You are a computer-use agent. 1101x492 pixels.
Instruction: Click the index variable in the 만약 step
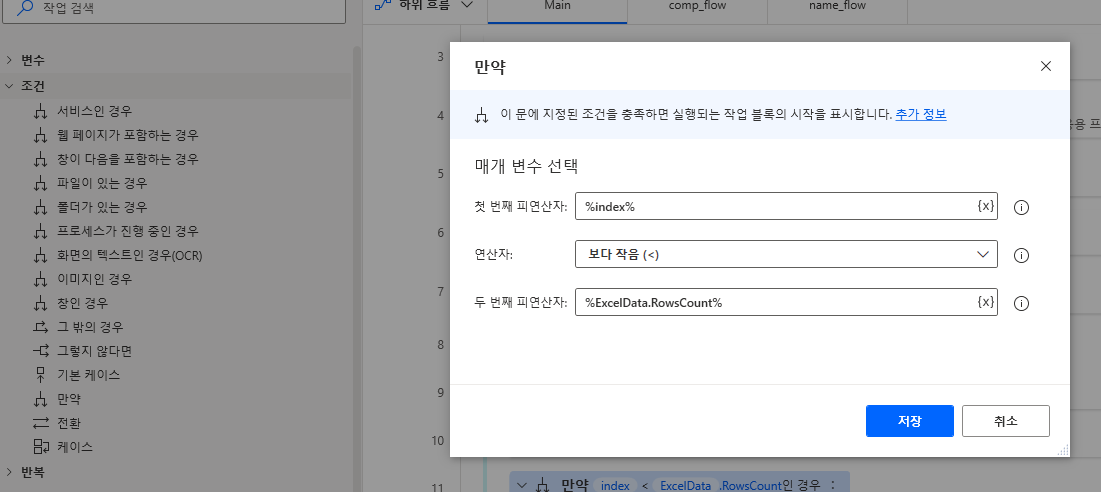[x=614, y=484]
